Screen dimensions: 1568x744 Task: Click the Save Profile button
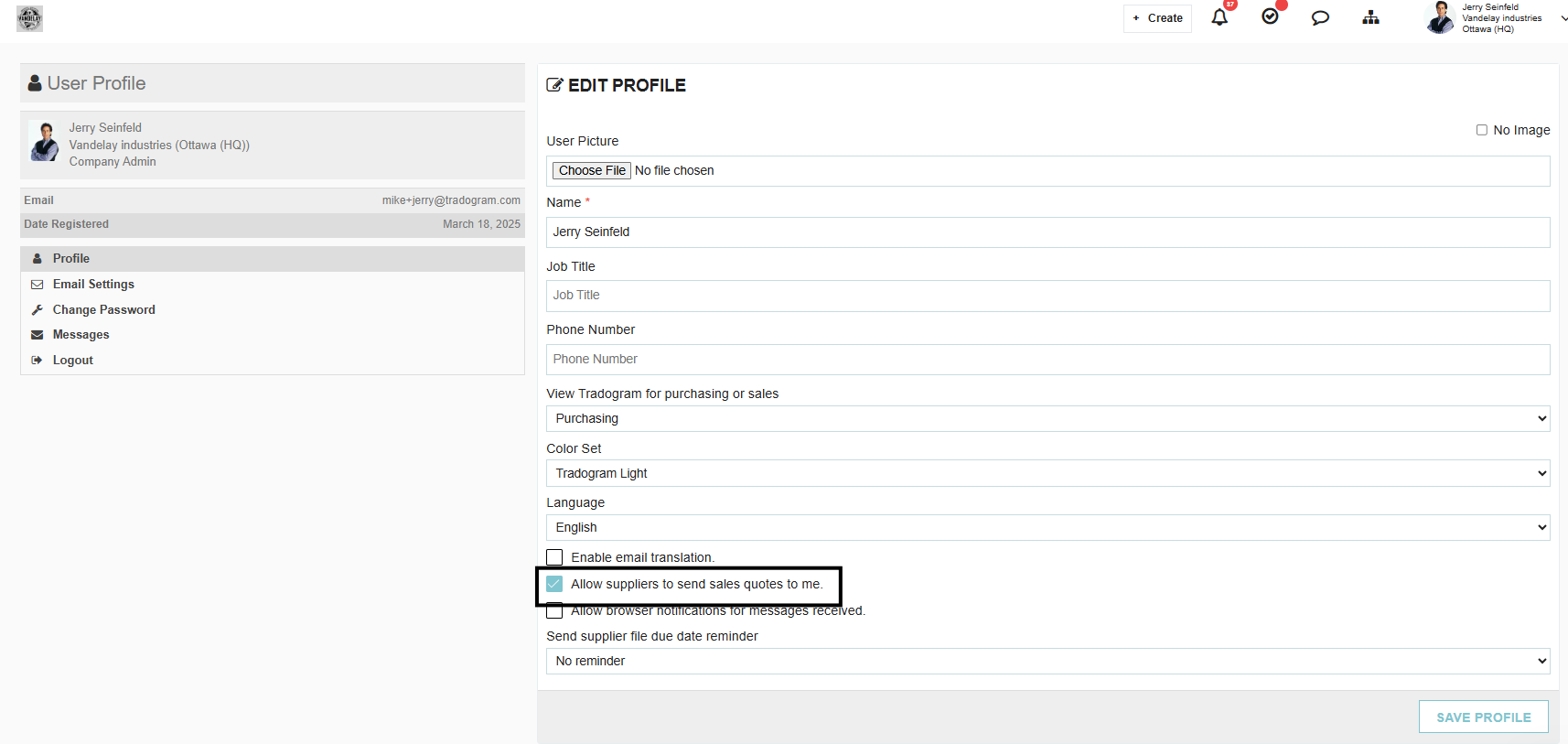pos(1484,717)
